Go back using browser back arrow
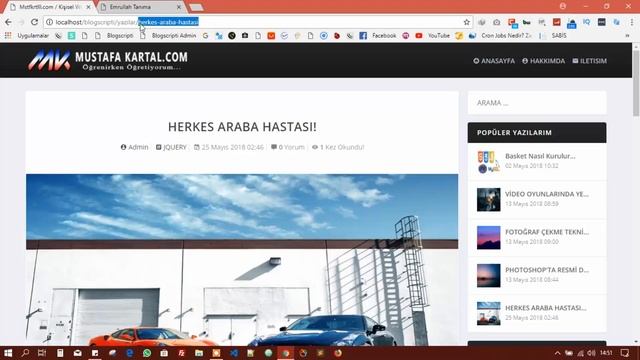Screen dimensions: 640x360 click(9, 22)
